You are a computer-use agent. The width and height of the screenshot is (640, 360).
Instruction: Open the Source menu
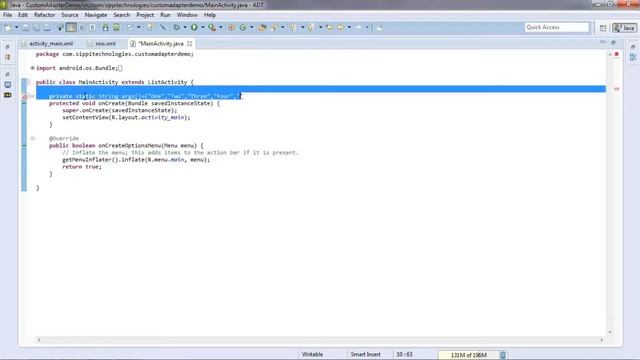click(70, 15)
